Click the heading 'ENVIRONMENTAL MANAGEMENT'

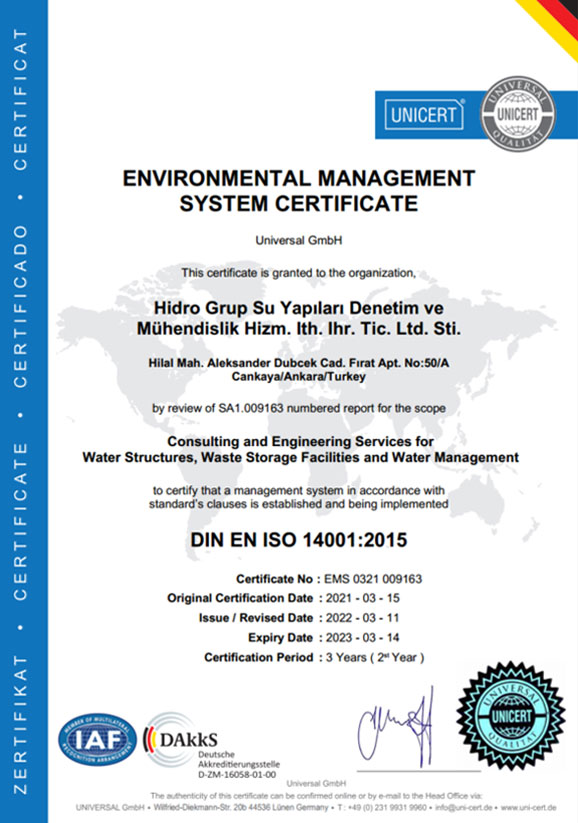pyautogui.click(x=299, y=178)
